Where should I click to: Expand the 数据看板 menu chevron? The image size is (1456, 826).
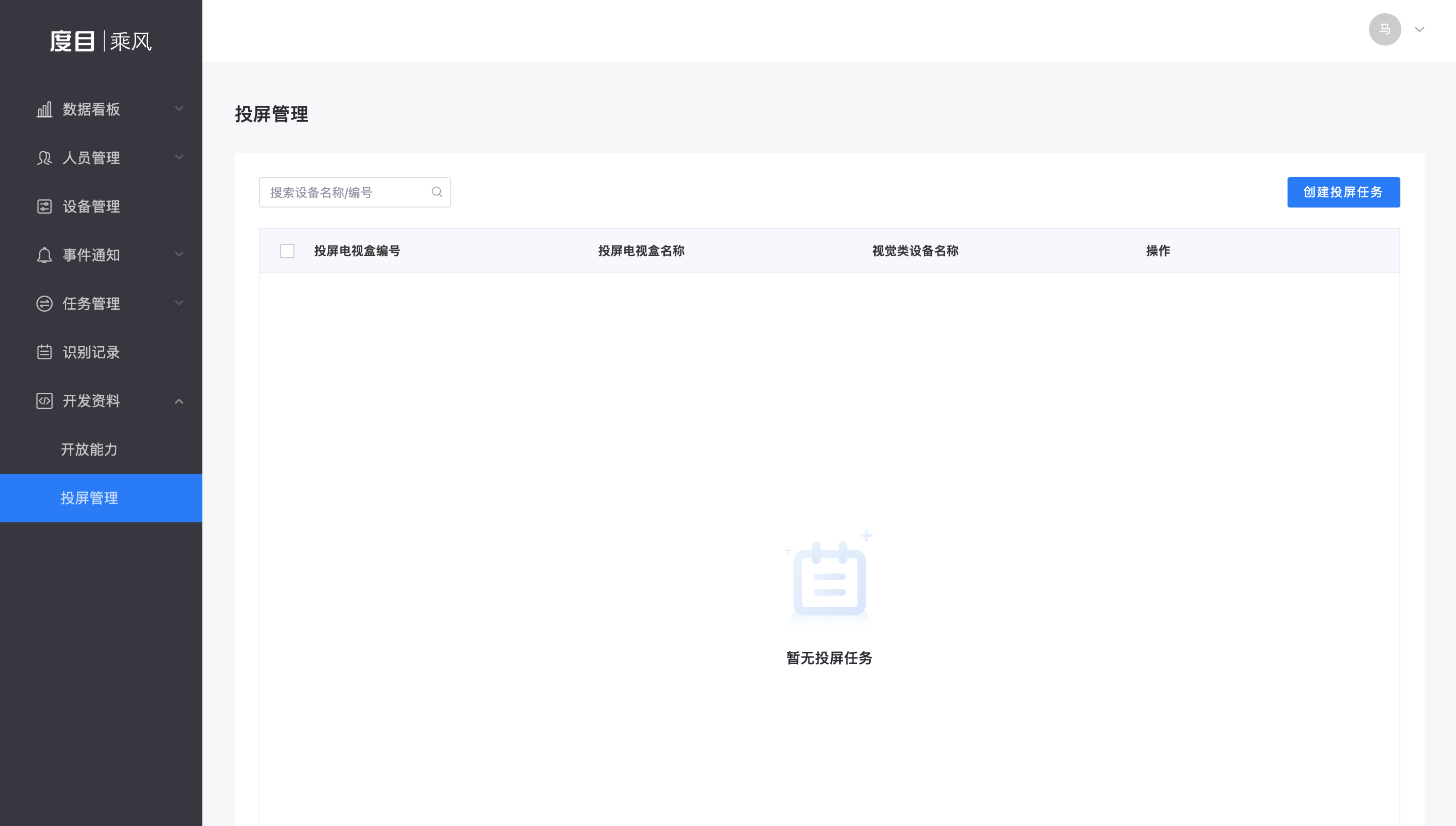pyautogui.click(x=179, y=109)
